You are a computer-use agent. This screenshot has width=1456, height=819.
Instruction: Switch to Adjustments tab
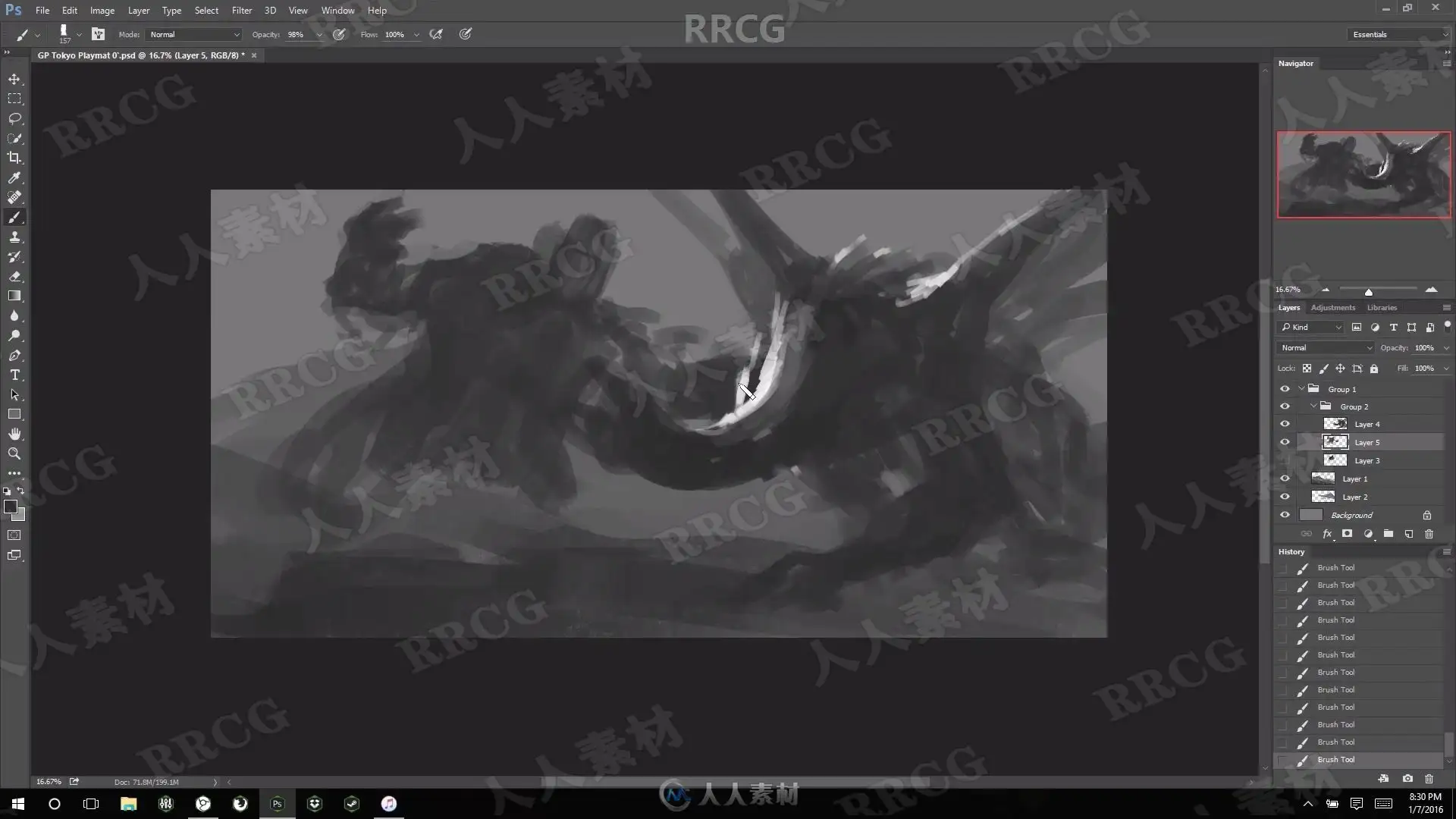pos(1332,307)
